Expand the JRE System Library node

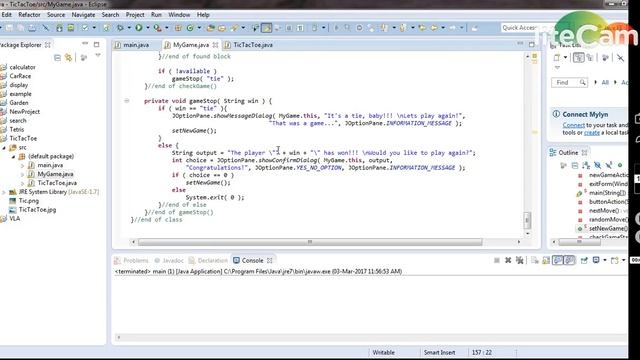click(4, 192)
